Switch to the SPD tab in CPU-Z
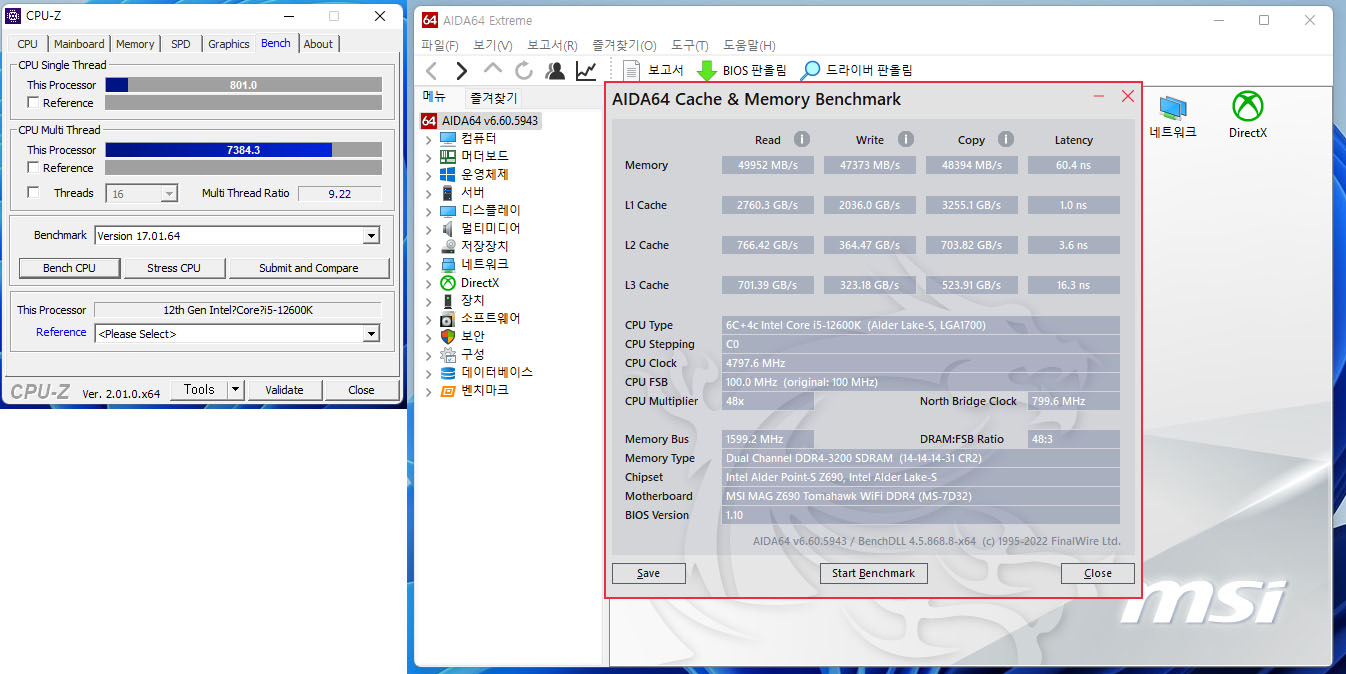This screenshot has height=674, width=1346. click(181, 44)
